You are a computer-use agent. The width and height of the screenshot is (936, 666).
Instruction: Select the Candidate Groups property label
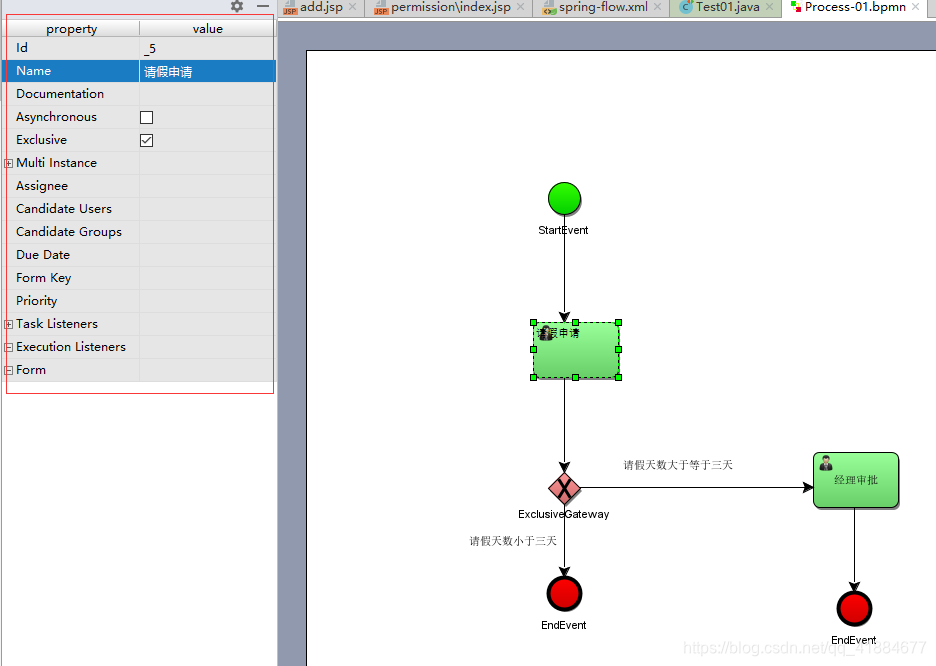69,232
